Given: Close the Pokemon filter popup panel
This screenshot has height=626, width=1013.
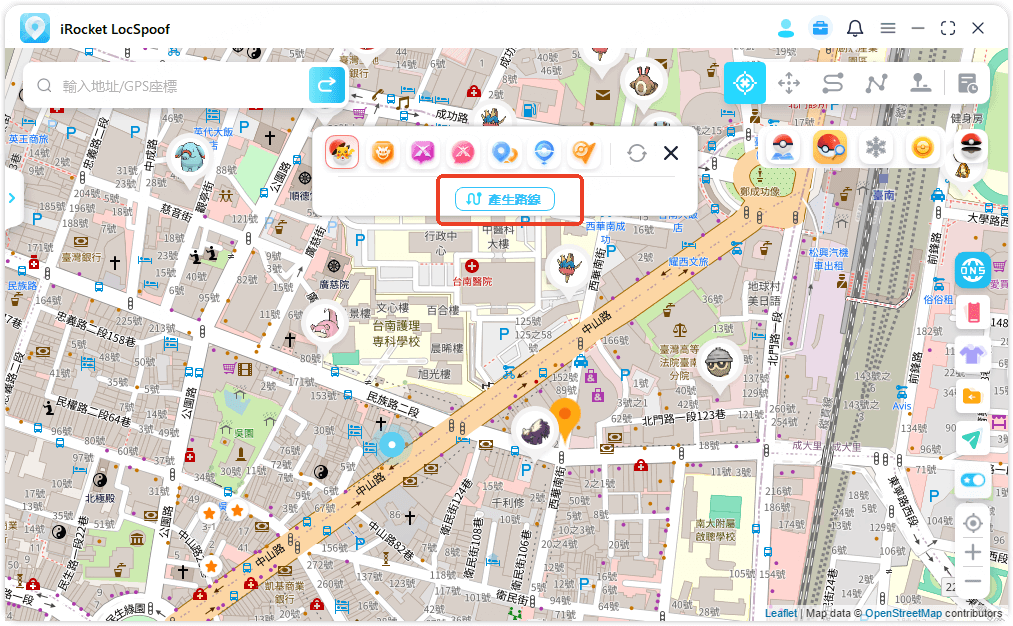Looking at the screenshot, I should point(671,153).
